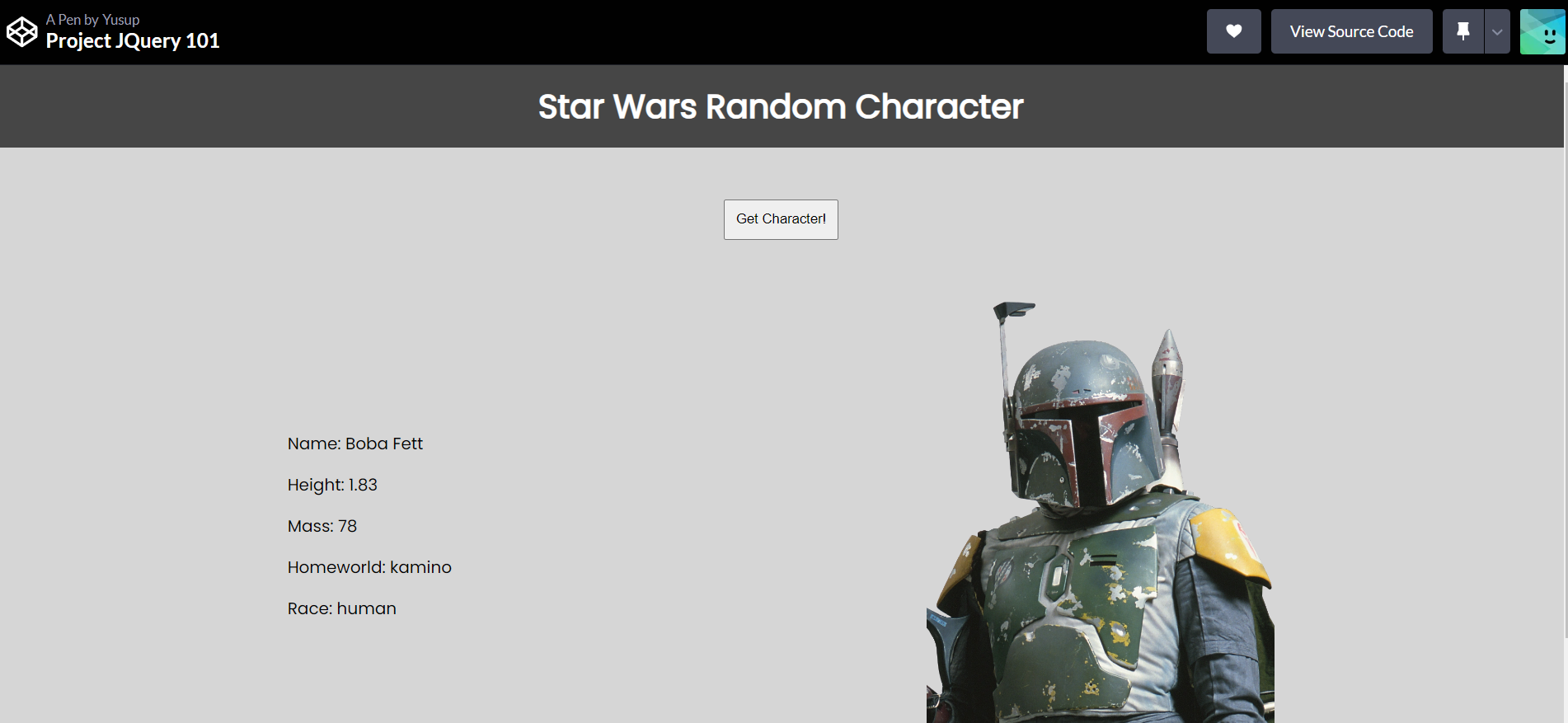
Task: Click the Race: human line
Action: (x=342, y=608)
